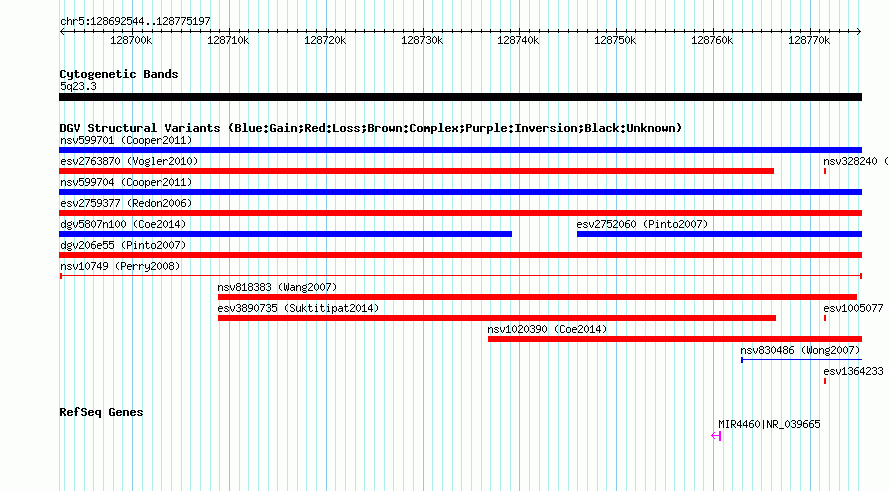Click the 128740k ruler tick label

518,40
